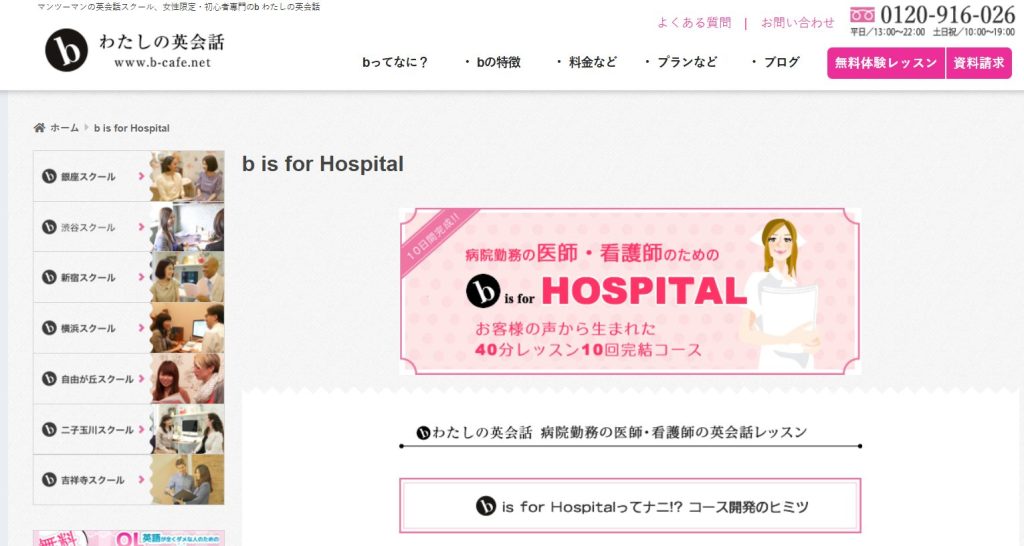Click the home icon in the breadcrumb
This screenshot has height=546, width=1024.
(39, 127)
